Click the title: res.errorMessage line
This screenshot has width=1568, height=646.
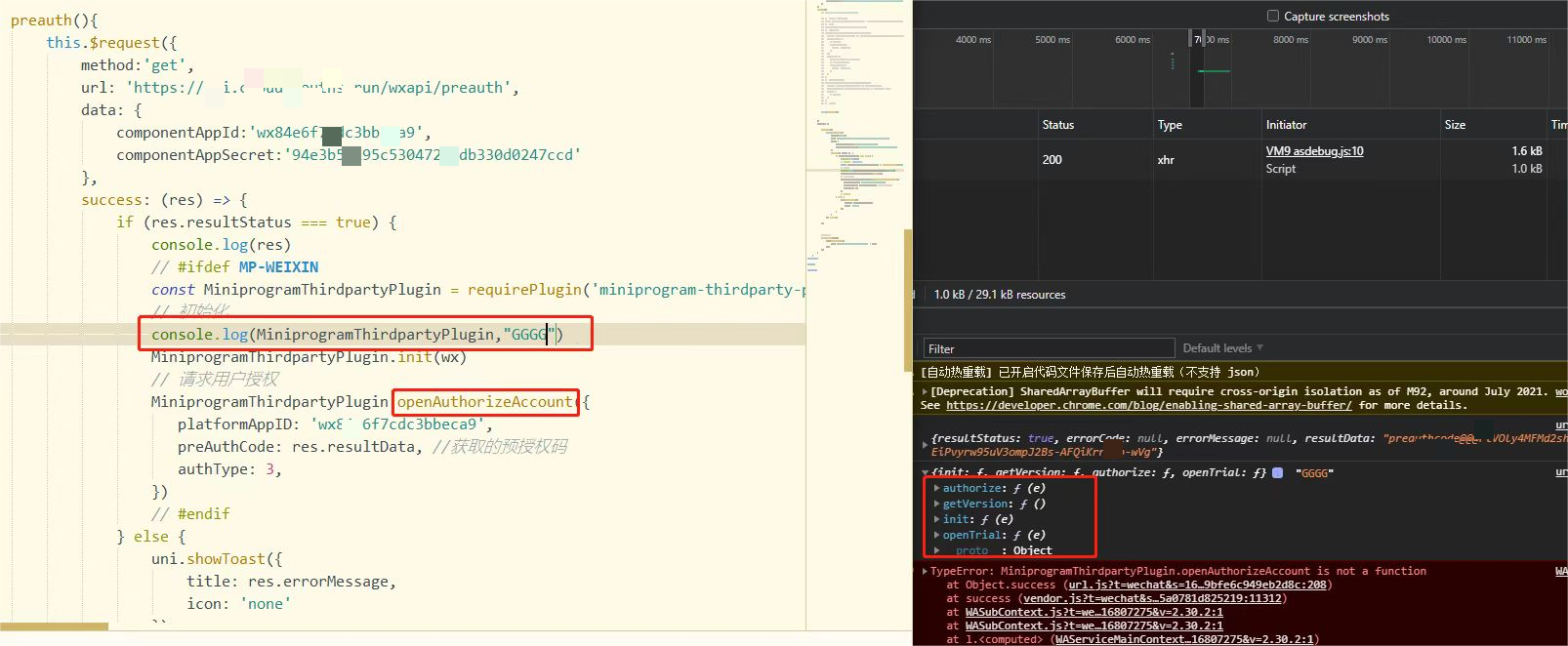[x=291, y=581]
